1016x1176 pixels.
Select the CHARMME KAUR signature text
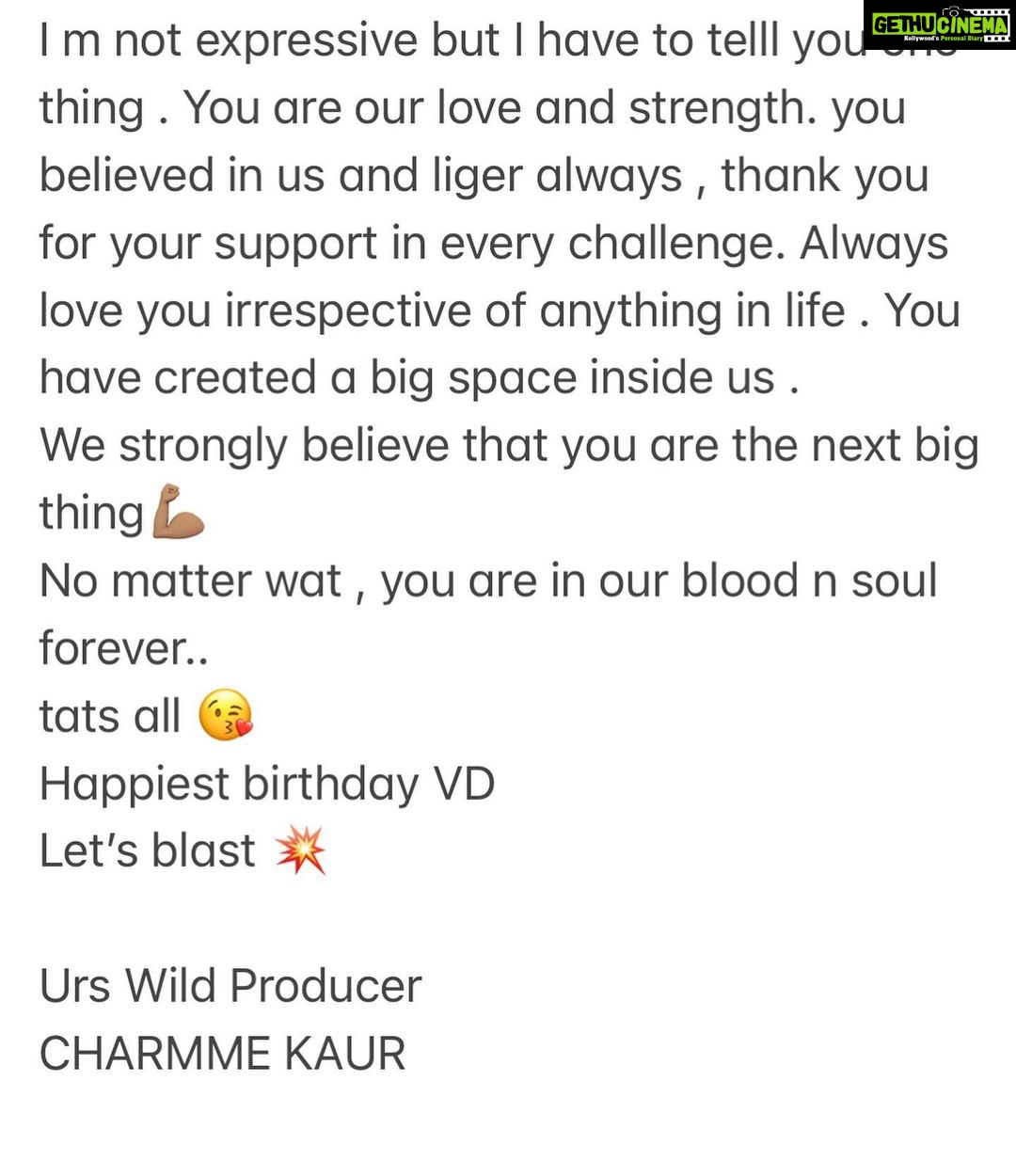click(223, 1053)
